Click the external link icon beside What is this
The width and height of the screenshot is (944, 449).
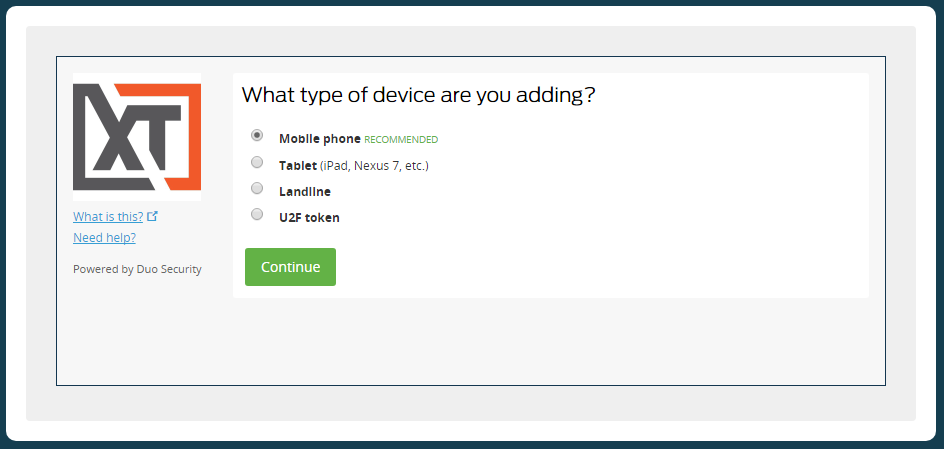click(152, 216)
